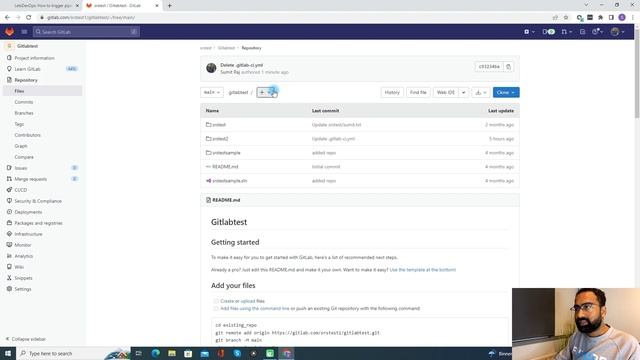This screenshot has height=360, width=640.
Task: Open the srstest2 folder
Action: [x=220, y=139]
